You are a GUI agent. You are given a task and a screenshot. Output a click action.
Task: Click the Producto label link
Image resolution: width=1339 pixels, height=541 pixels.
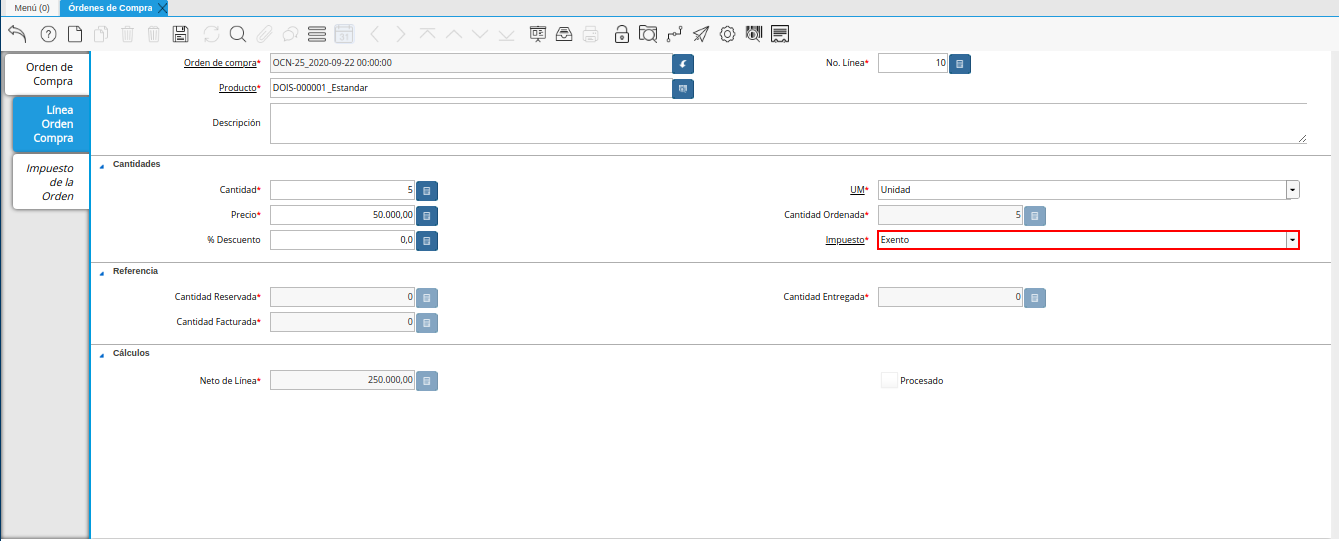point(238,88)
